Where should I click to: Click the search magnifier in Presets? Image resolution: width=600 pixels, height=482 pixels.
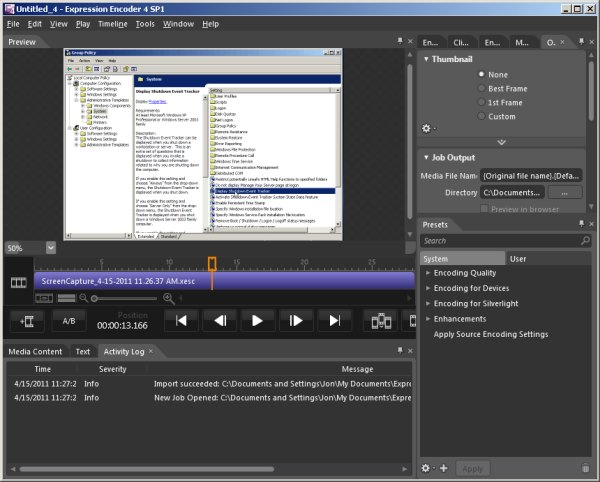coord(585,241)
